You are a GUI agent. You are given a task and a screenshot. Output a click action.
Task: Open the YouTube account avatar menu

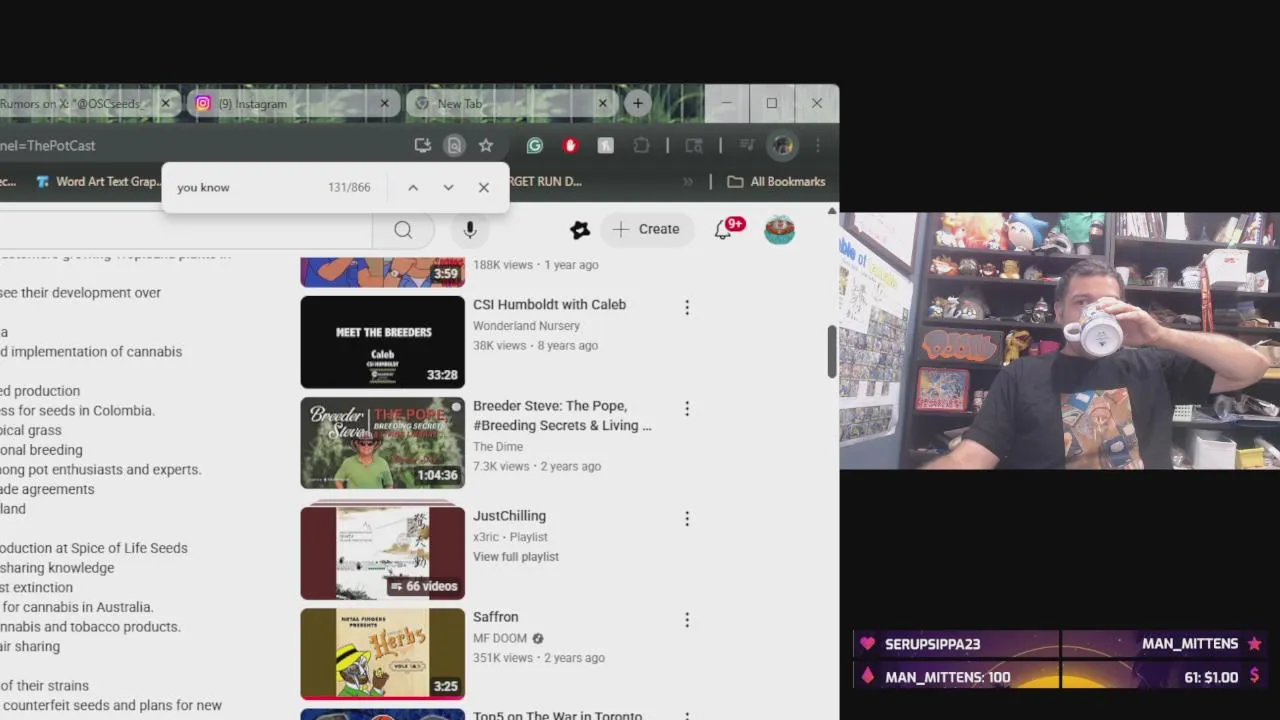point(780,229)
